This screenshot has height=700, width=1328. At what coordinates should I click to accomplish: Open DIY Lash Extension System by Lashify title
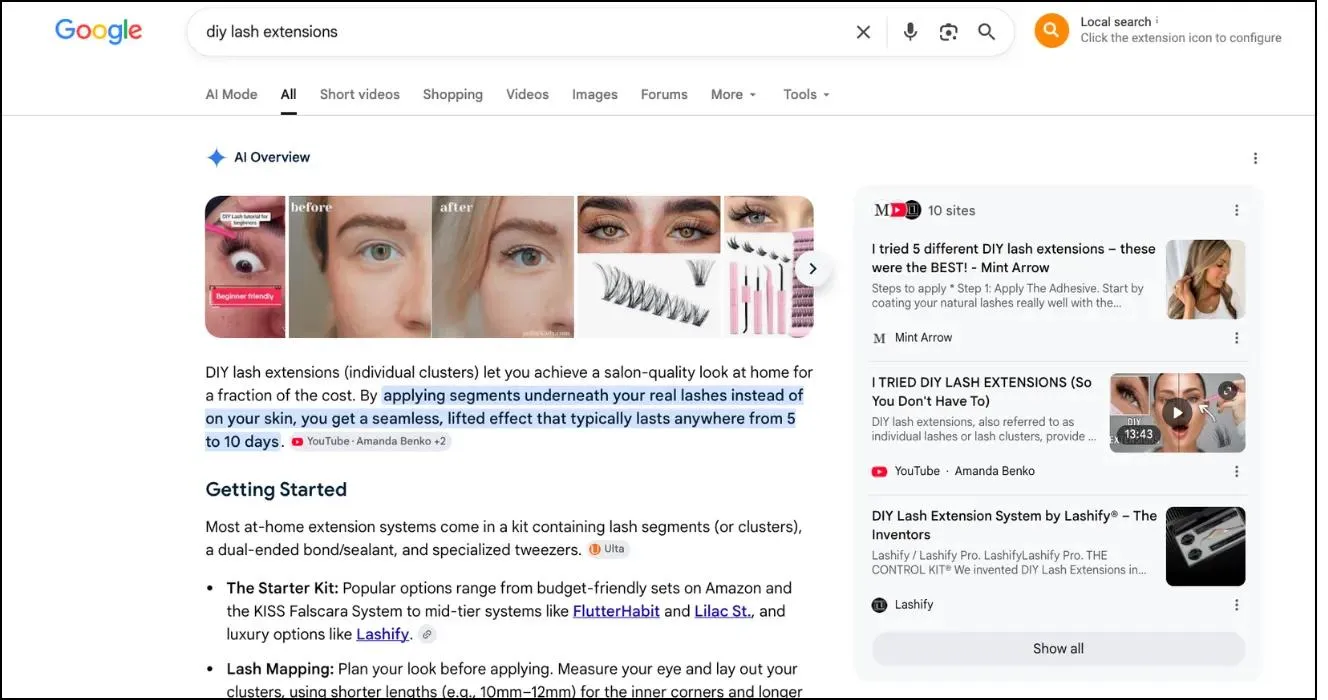tap(1014, 525)
